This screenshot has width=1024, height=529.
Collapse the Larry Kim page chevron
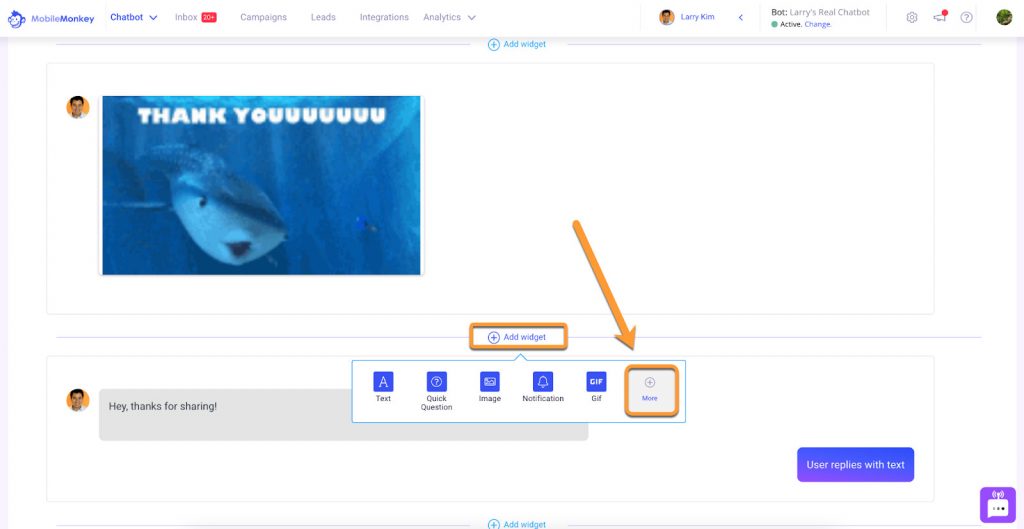(x=740, y=18)
